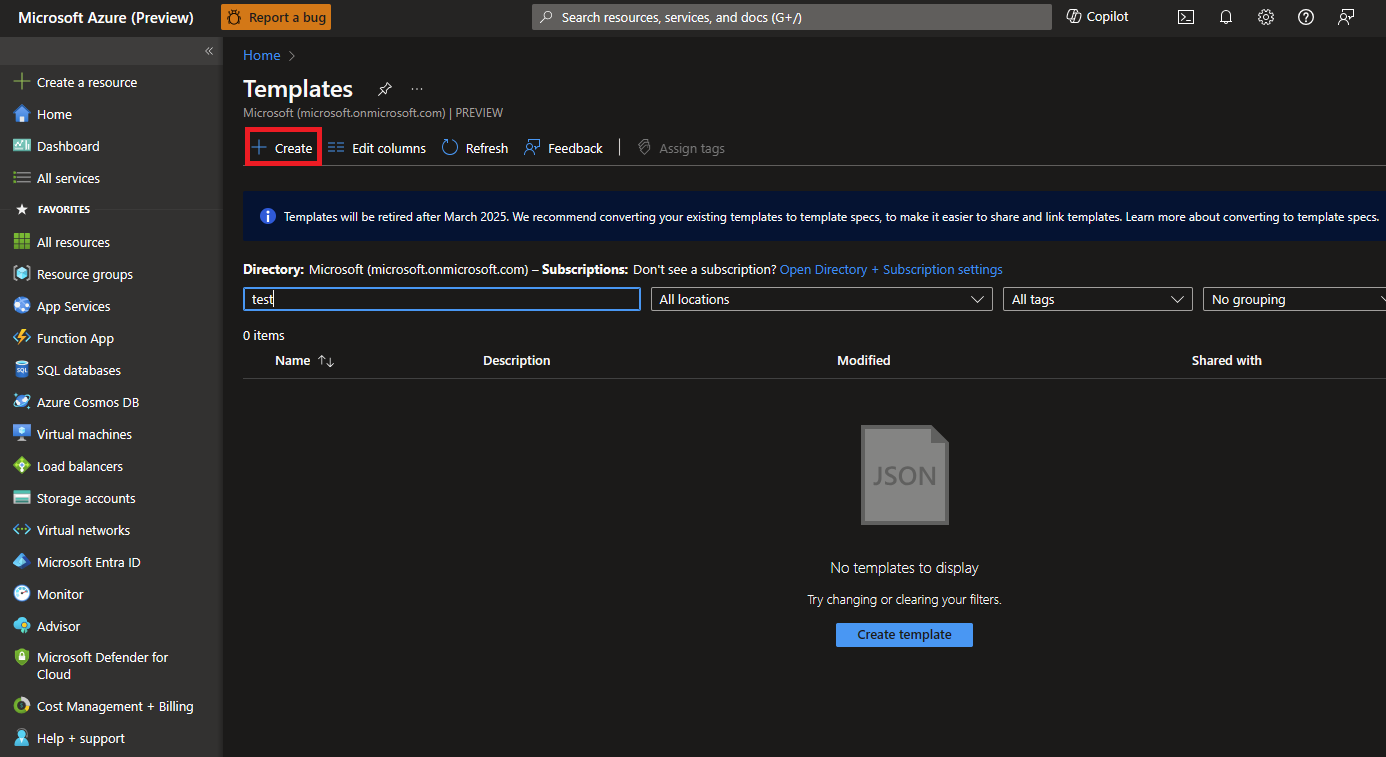Open the notifications bell icon
1386x757 pixels.
1226,17
